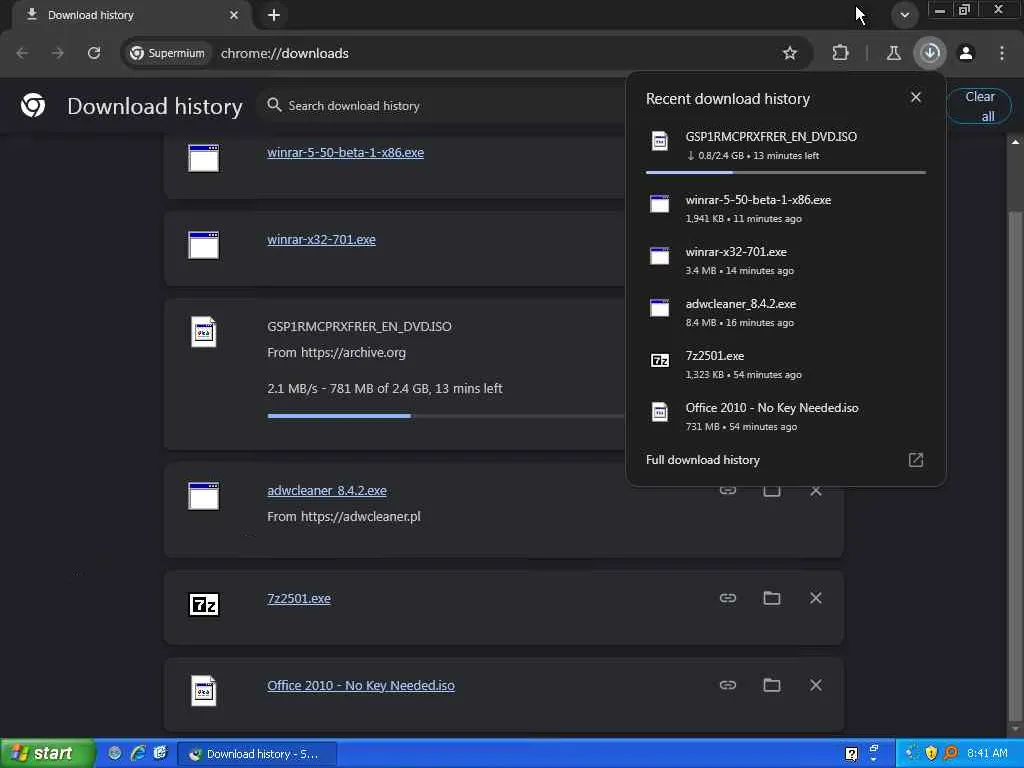Open the winrar-x32-701.exe link in list

(x=321, y=240)
